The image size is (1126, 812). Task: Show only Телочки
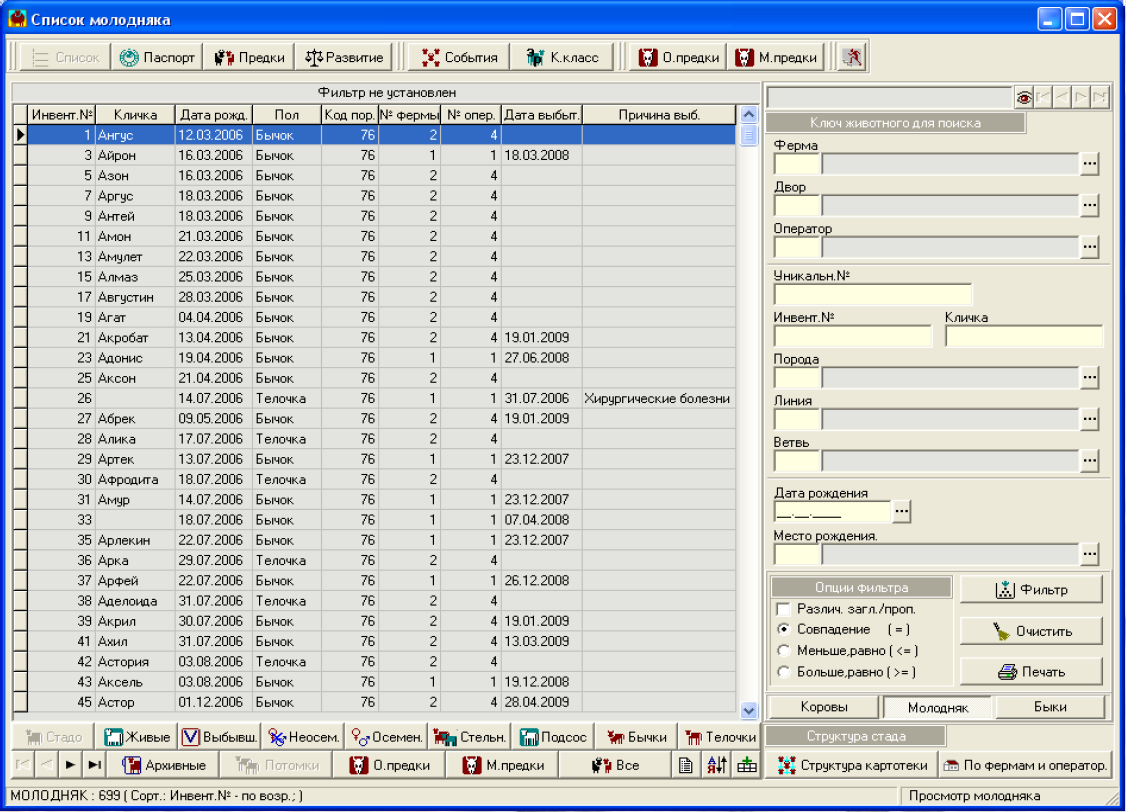pos(720,737)
